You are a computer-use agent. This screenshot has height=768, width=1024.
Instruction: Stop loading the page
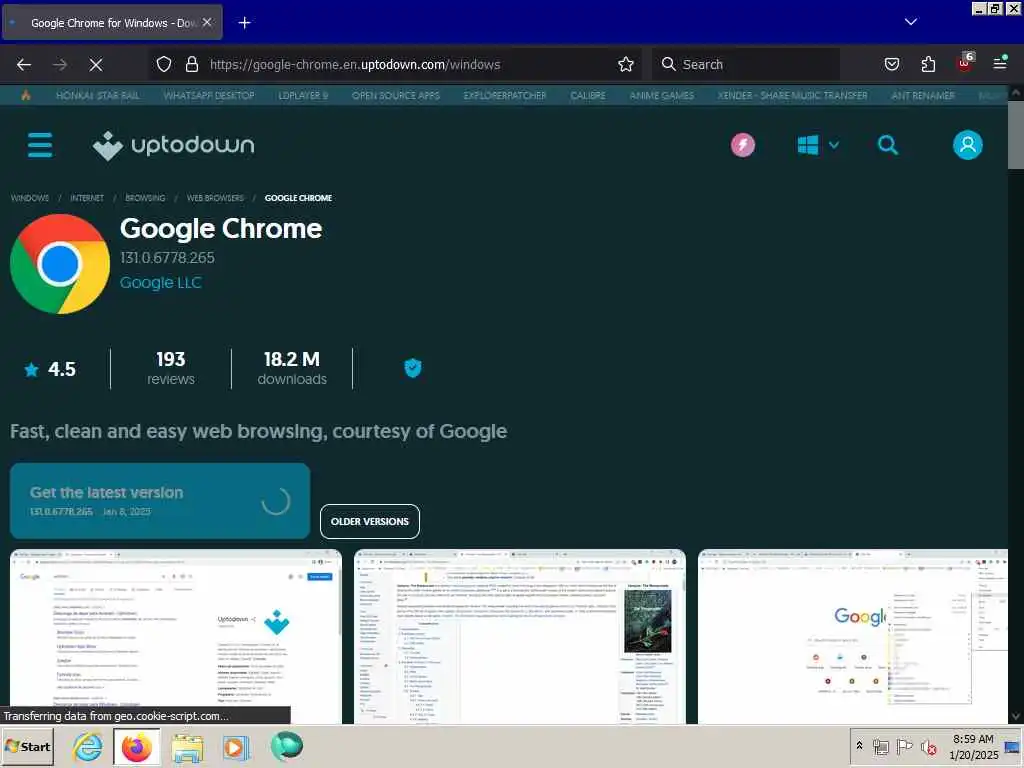(x=96, y=64)
